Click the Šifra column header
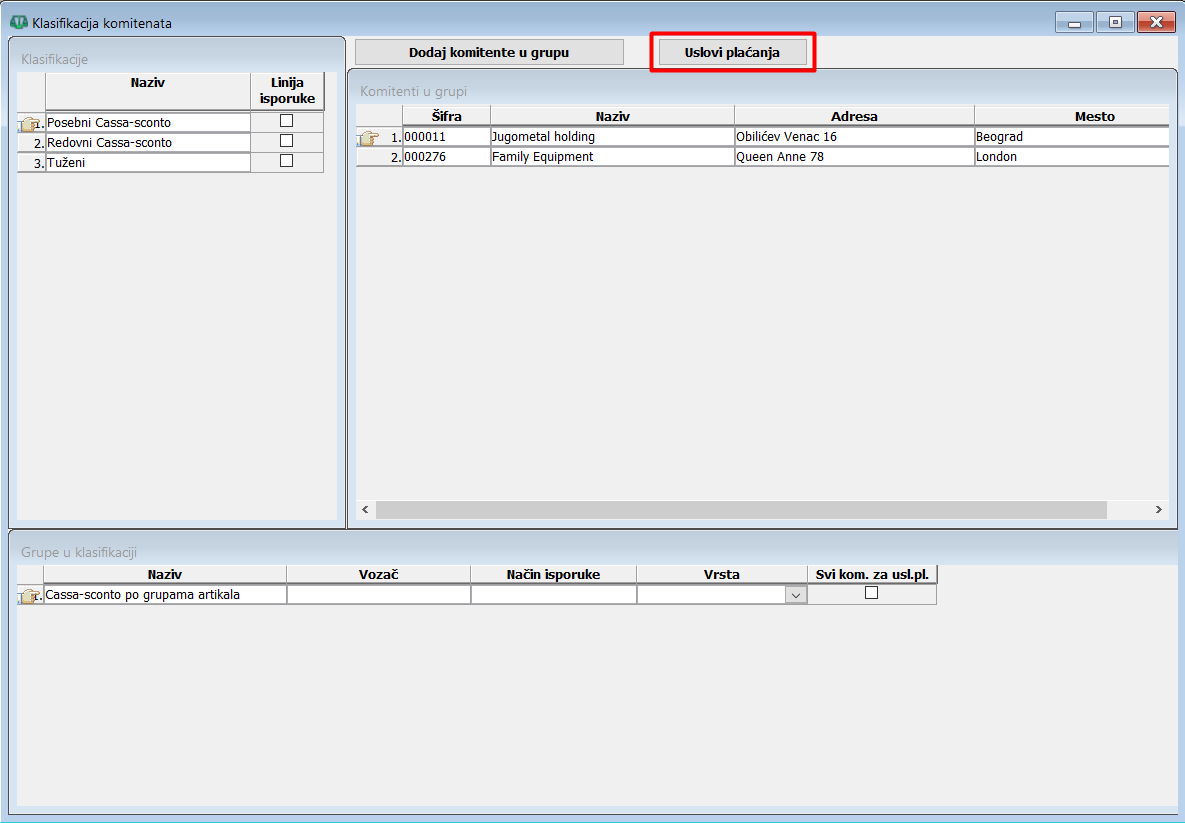This screenshot has width=1185, height=823. tap(446, 116)
